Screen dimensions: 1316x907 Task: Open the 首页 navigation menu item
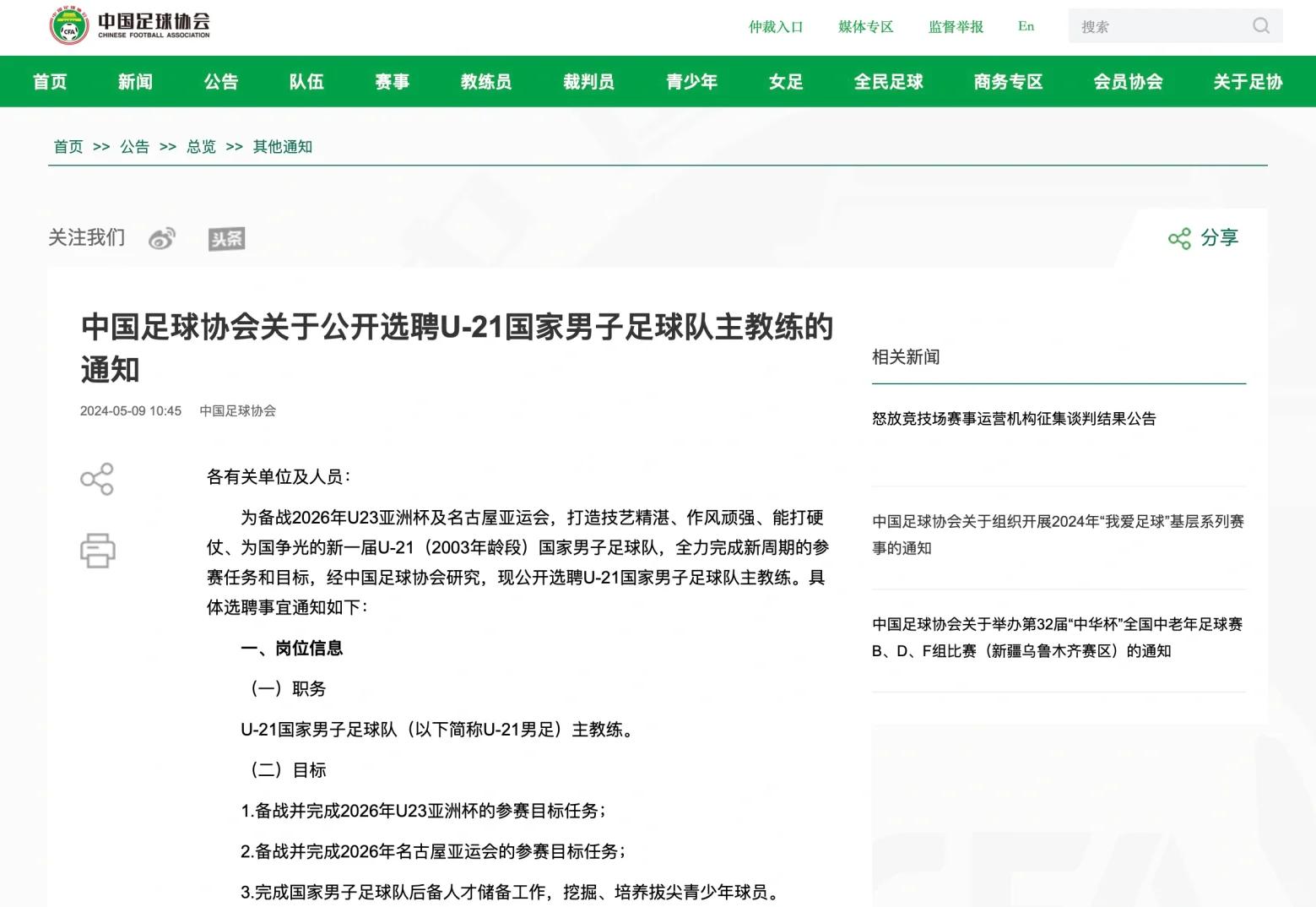(x=50, y=82)
